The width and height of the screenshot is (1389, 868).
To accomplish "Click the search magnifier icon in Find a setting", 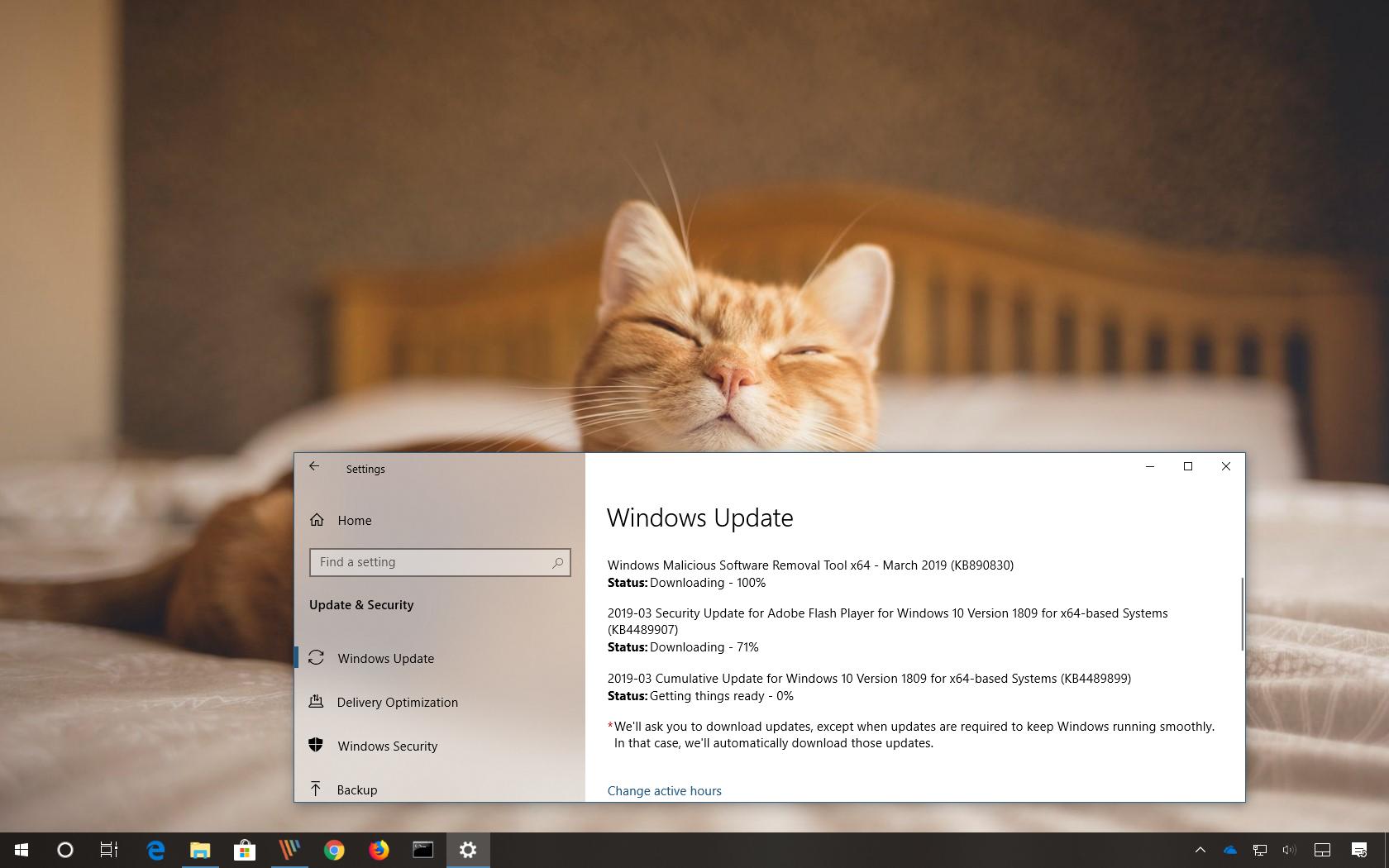I will (558, 562).
